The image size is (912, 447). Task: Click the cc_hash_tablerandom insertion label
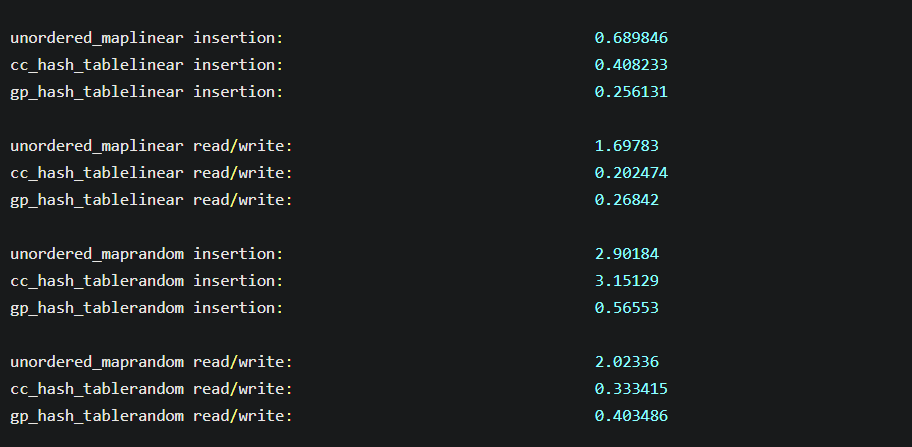tap(147, 281)
